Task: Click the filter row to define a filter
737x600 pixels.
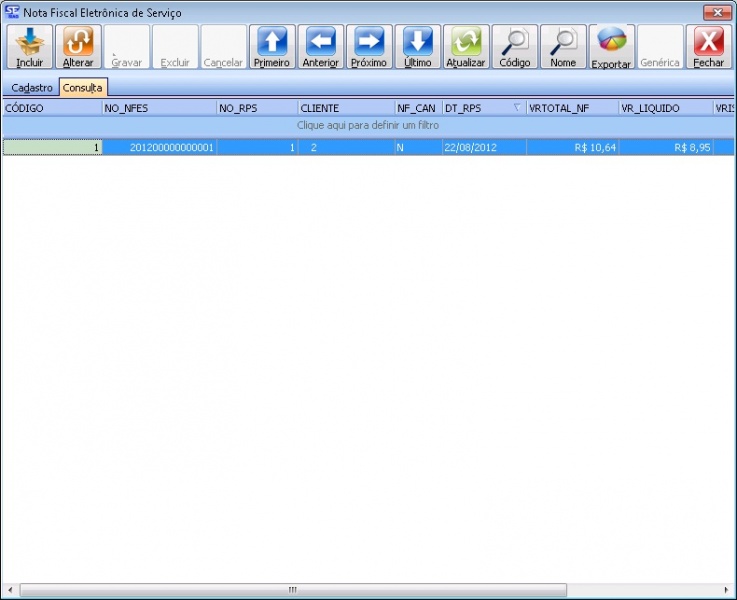Action: [368, 126]
